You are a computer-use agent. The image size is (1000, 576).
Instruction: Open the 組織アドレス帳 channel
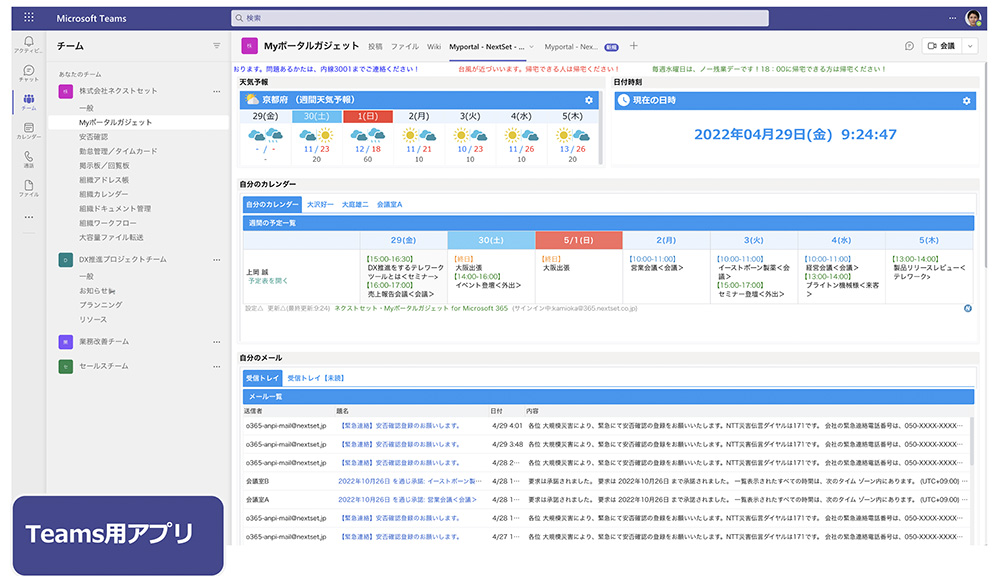(104, 180)
